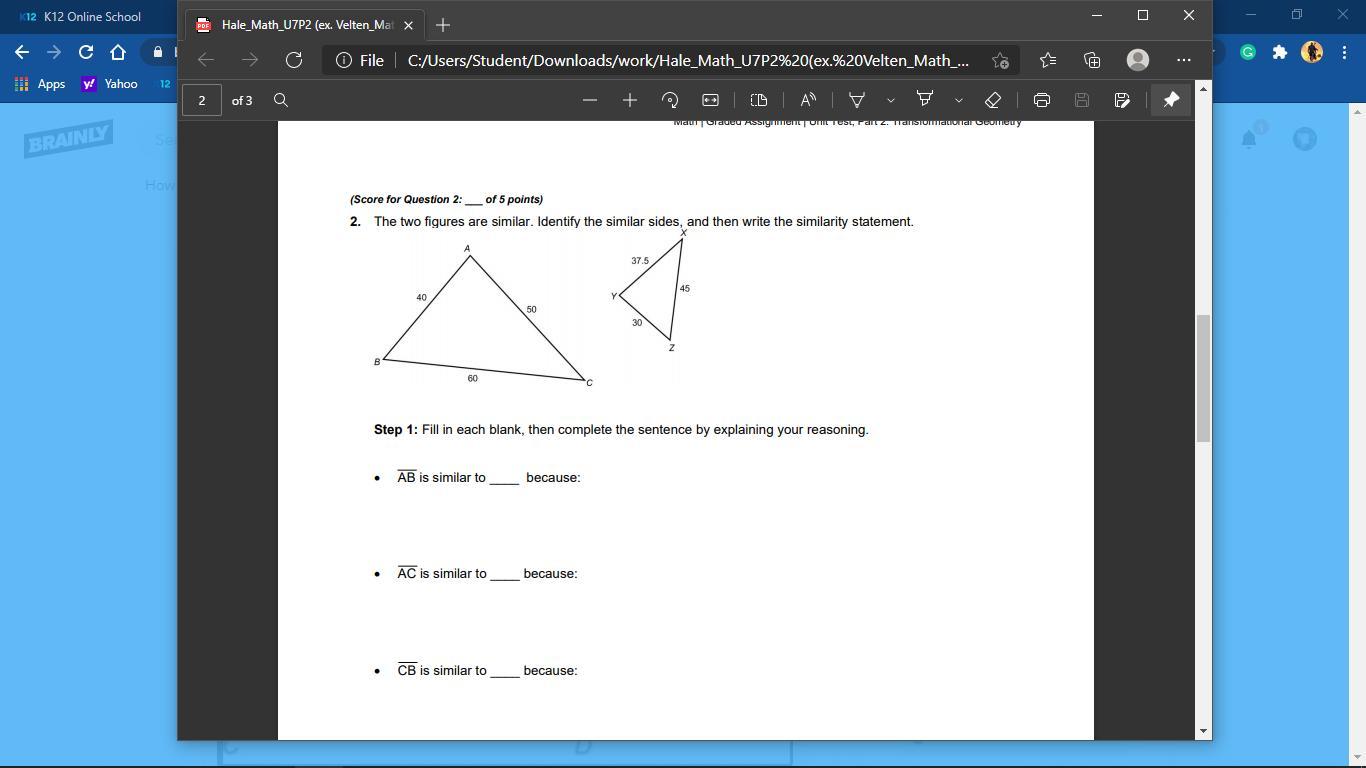Click Save as PDF icon
1366x768 pixels.
1122,100
